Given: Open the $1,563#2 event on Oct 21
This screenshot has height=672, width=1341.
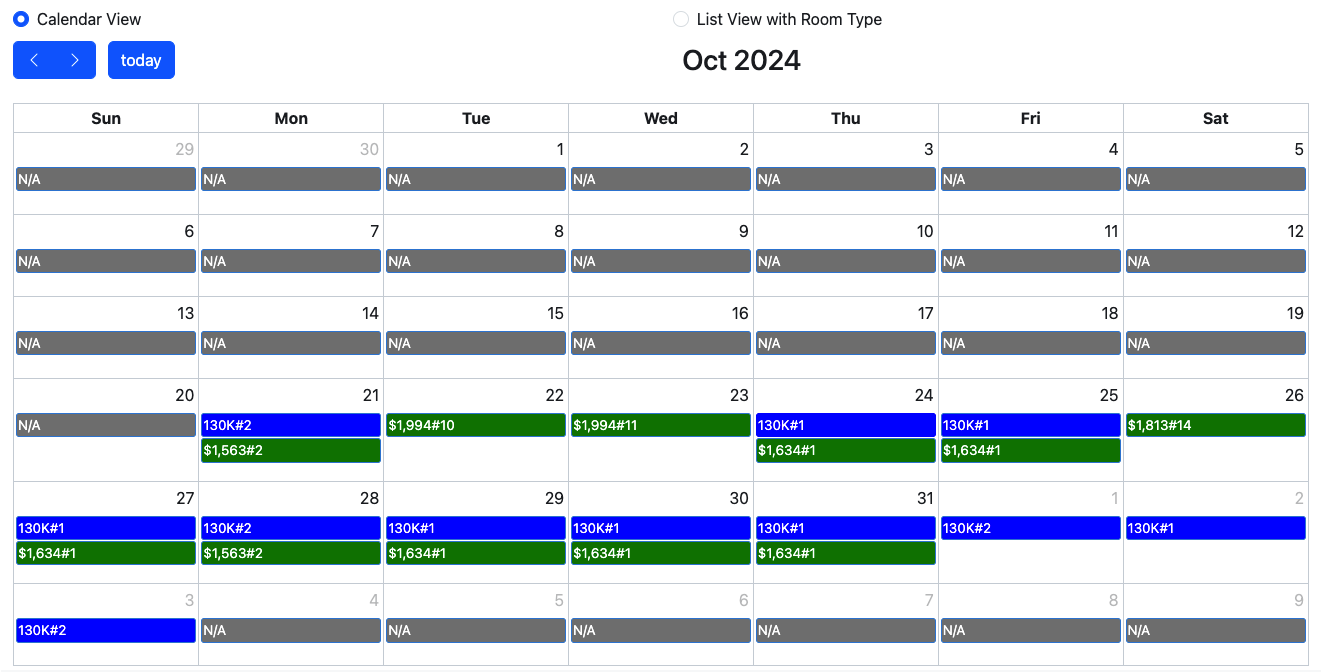Looking at the screenshot, I should tap(291, 450).
